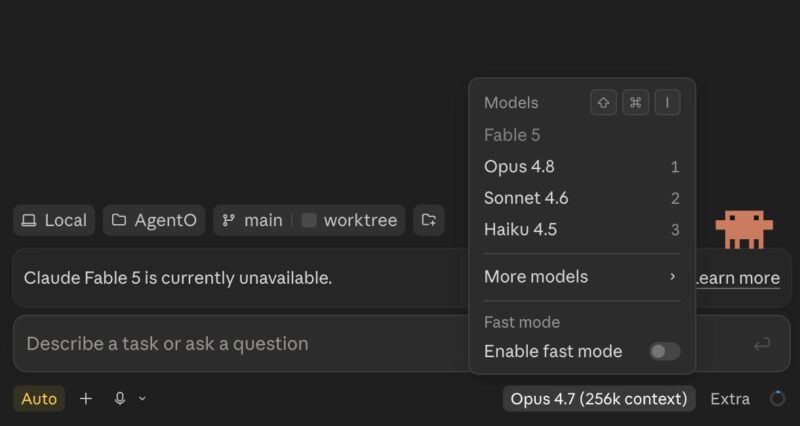Click the circular usage indicator icon
The height and width of the screenshot is (426, 800).
pyautogui.click(x=778, y=398)
